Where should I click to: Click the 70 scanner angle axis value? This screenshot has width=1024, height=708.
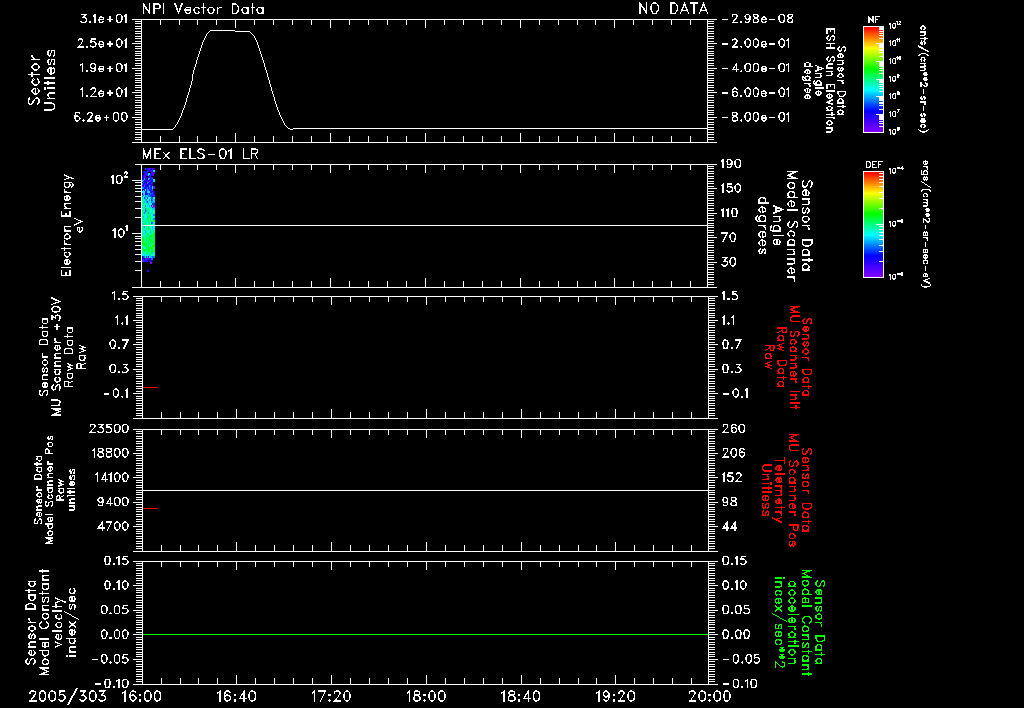click(x=728, y=238)
